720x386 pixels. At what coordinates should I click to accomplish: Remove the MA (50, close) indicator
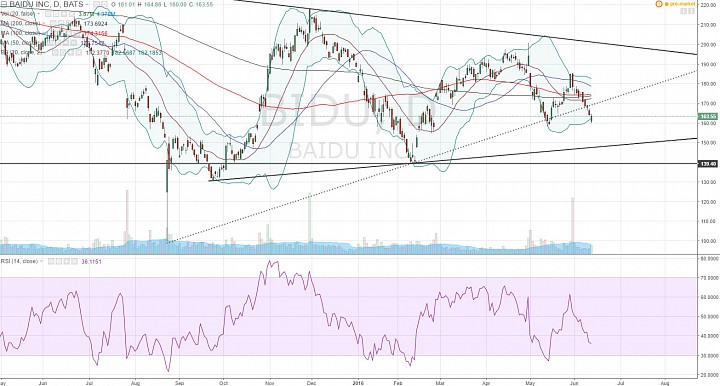(x=73, y=43)
